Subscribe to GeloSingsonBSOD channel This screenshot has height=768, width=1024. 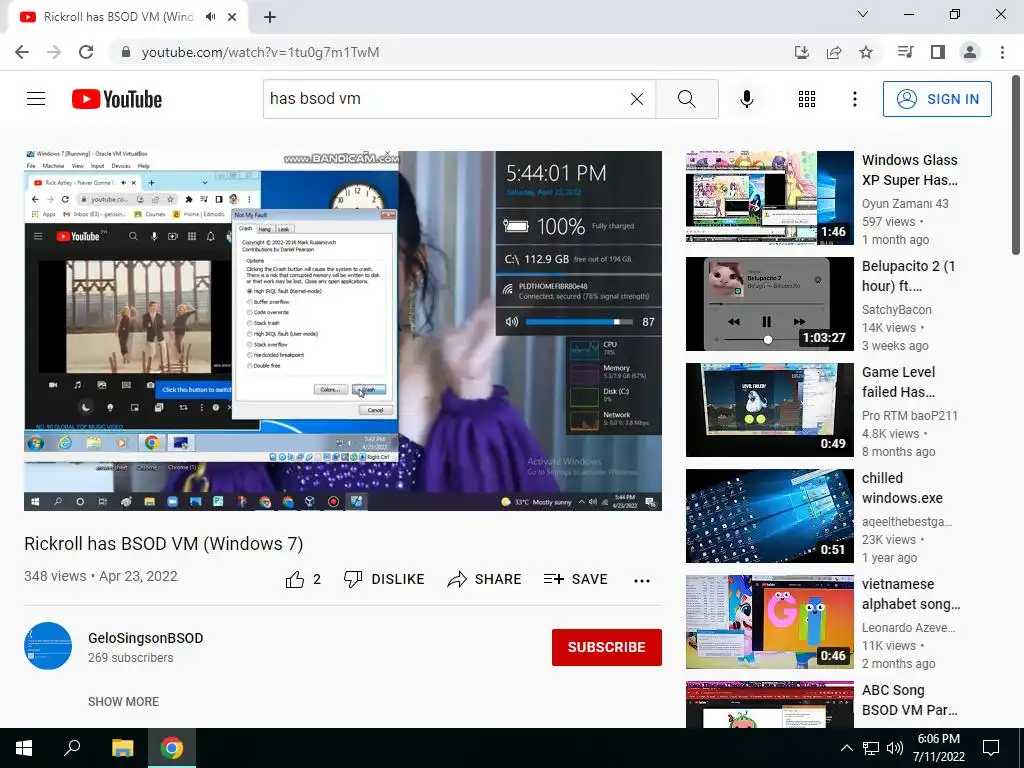tap(607, 647)
